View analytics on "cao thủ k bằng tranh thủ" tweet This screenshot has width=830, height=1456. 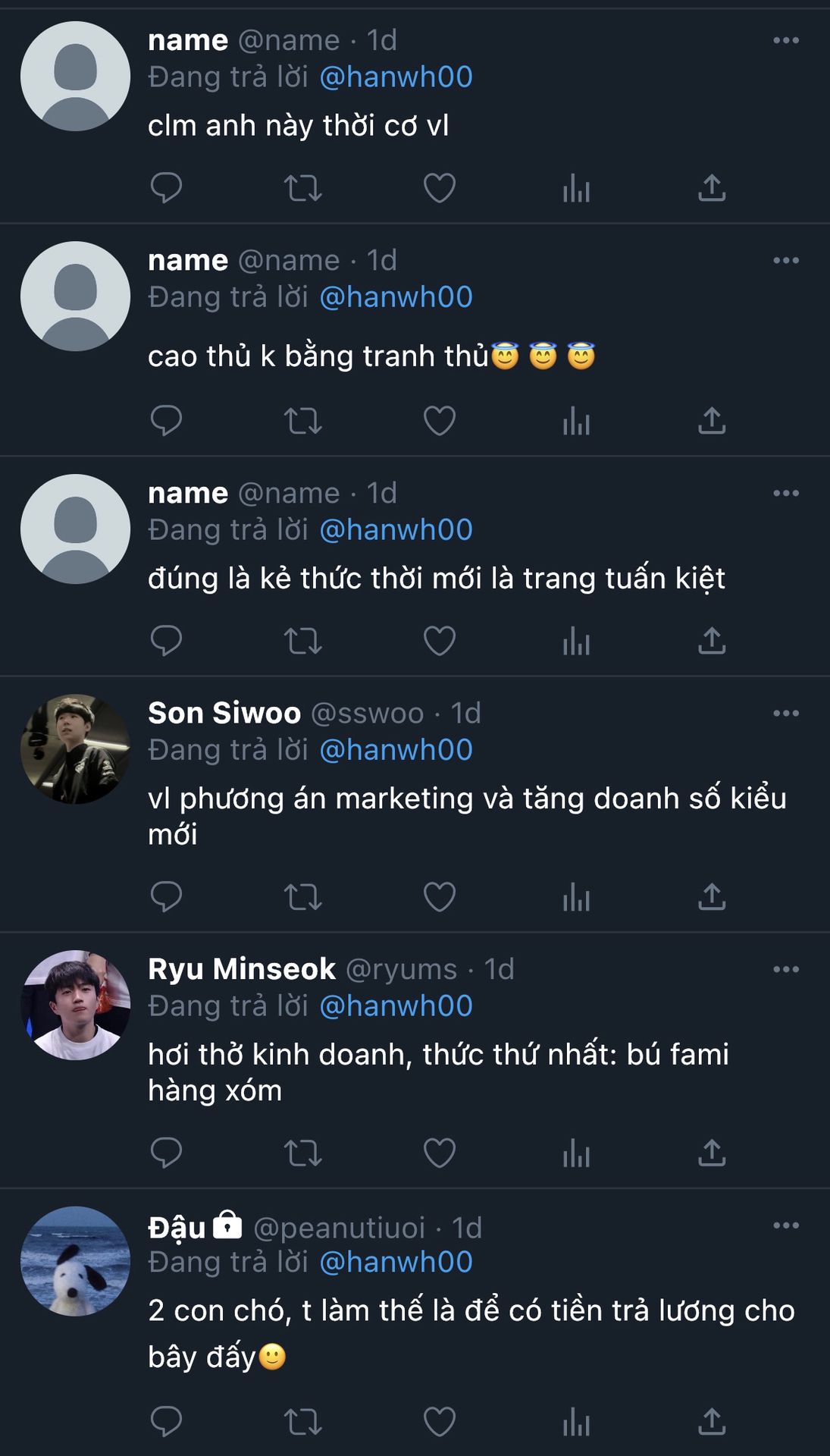pos(576,420)
